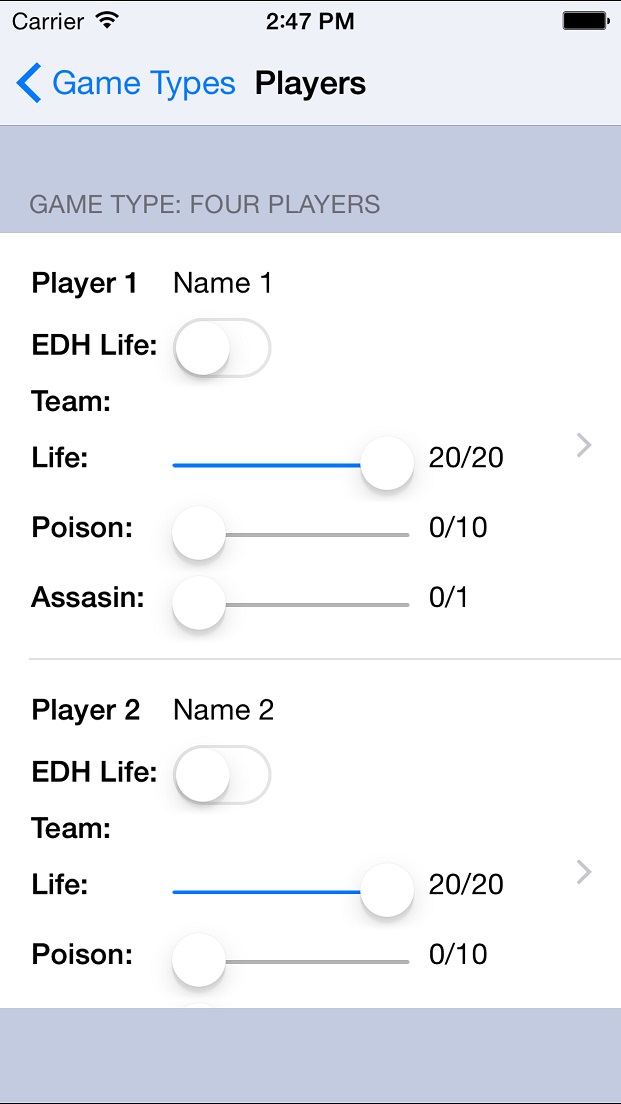
Task: Tap the battery icon in status bar
Action: pyautogui.click(x=586, y=21)
